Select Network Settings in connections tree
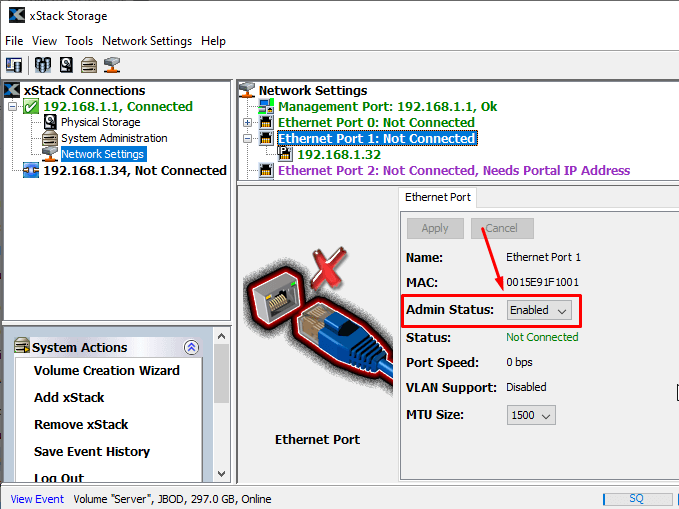Image resolution: width=679 pixels, height=509 pixels. [x=103, y=154]
